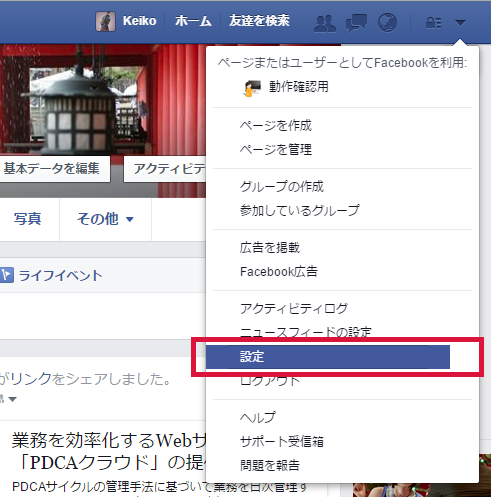The image size is (491, 497).
Task: Click the 動作確認用 page avatar icon
Action: point(252,88)
